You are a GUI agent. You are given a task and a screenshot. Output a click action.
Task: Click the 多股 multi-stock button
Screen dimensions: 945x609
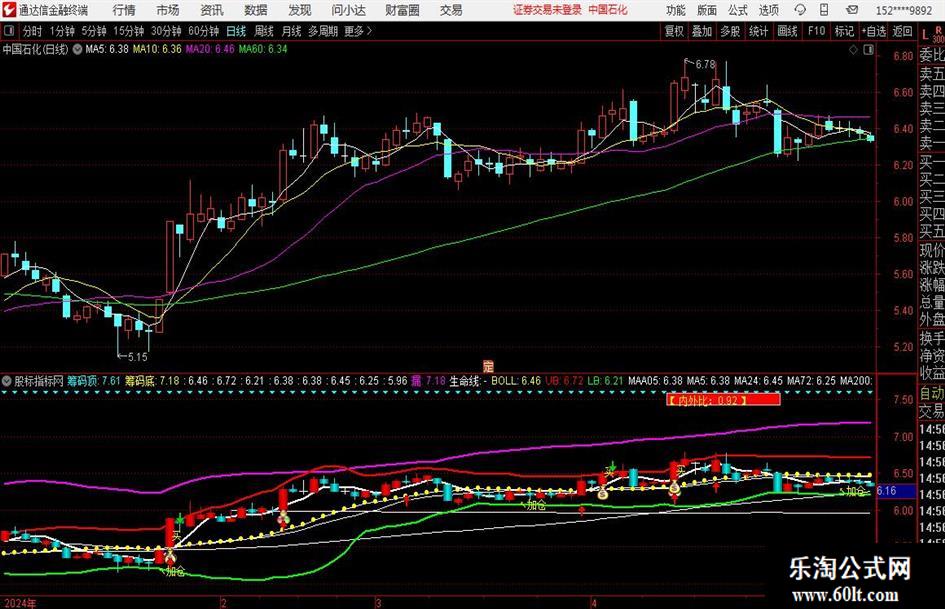pos(730,31)
